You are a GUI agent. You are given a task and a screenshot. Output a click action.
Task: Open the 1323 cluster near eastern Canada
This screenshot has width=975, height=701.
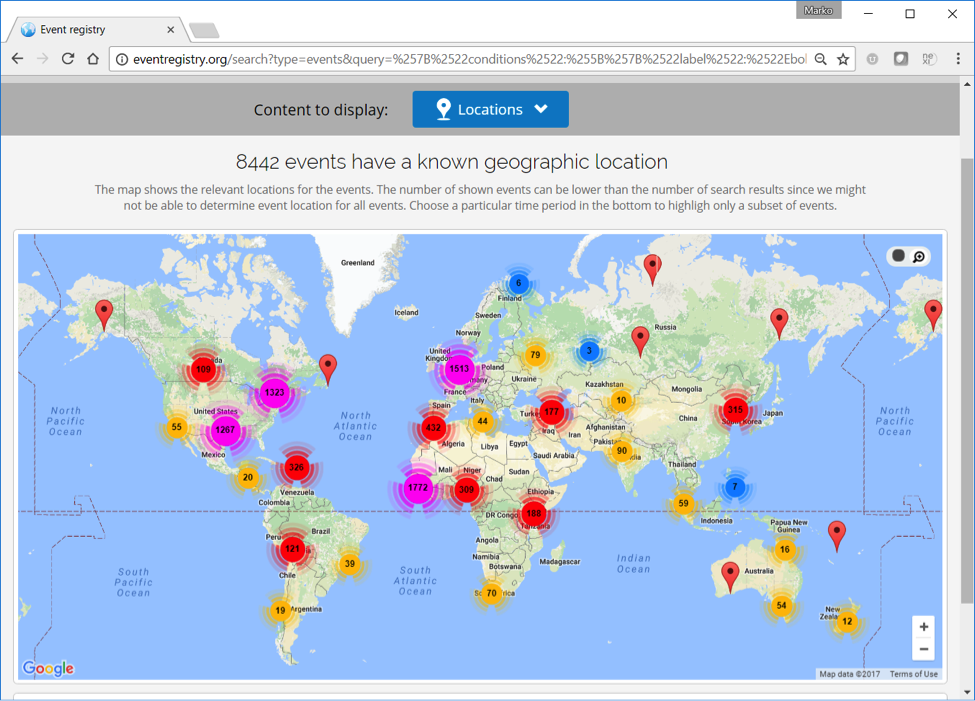274,392
